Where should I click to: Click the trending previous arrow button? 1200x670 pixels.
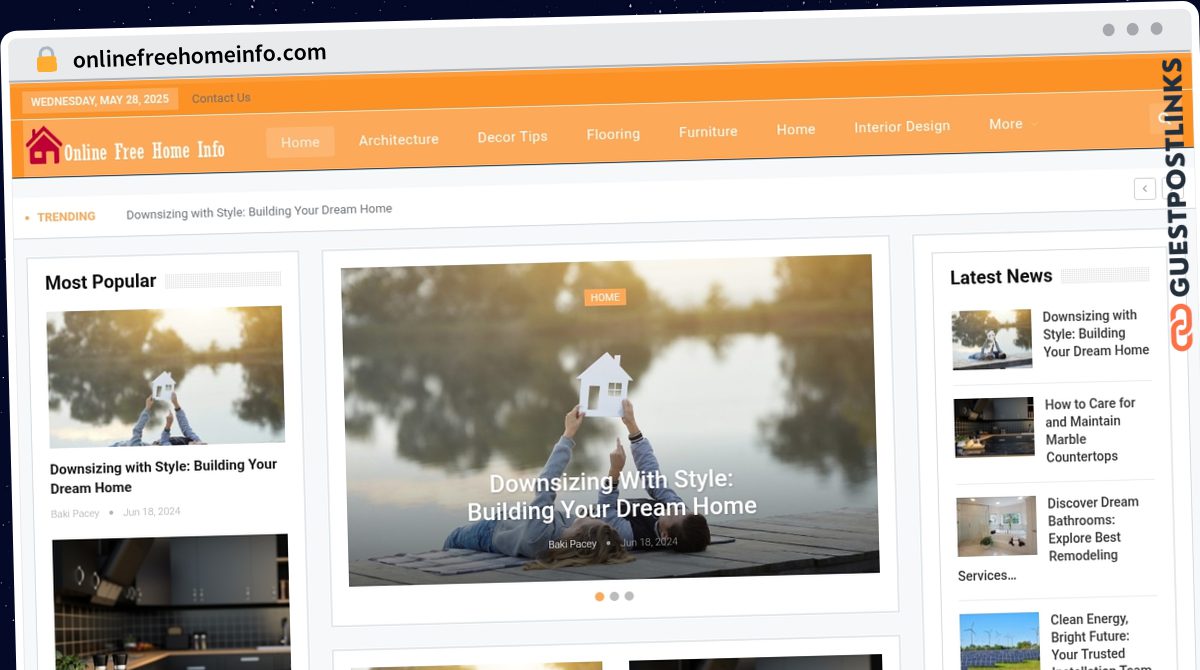pos(1145,188)
